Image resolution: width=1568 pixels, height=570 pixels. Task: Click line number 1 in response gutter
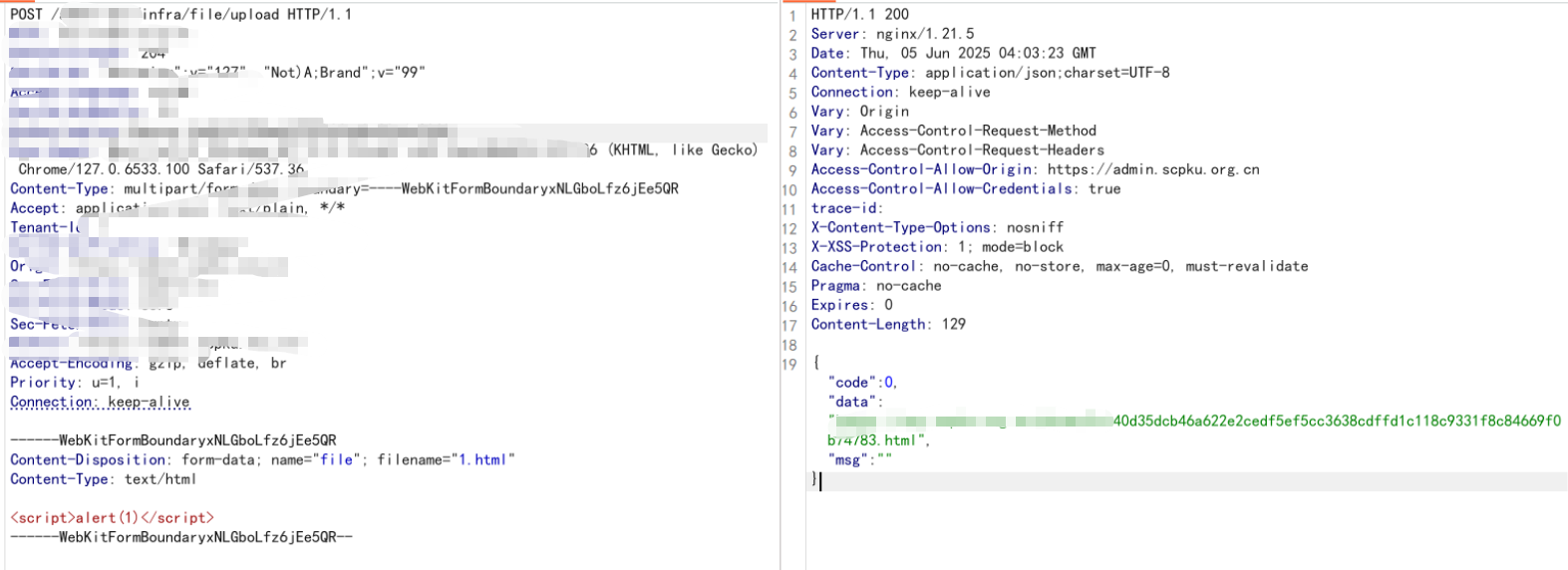click(793, 15)
